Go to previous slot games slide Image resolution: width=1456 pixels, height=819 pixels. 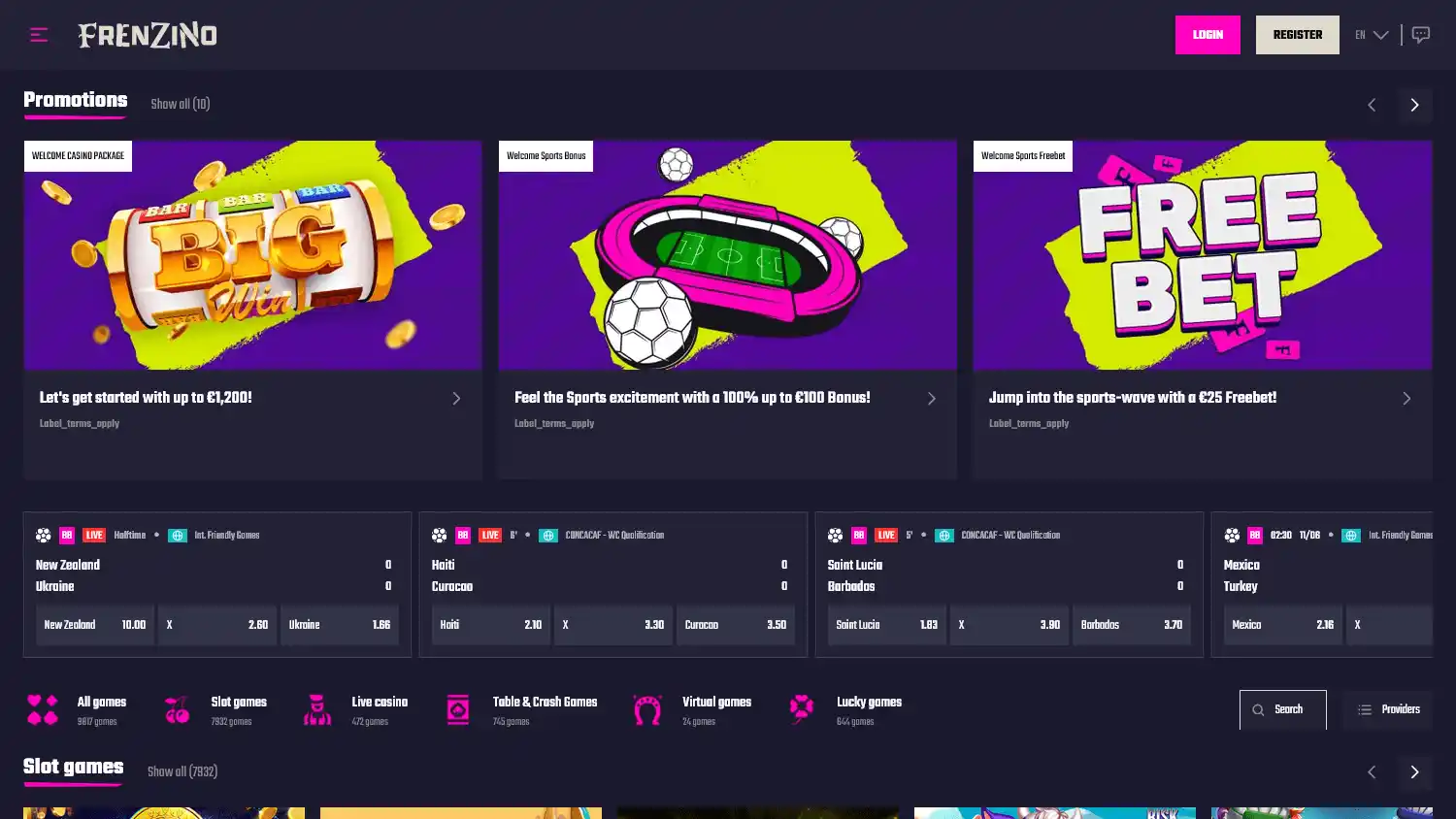coord(1372,772)
